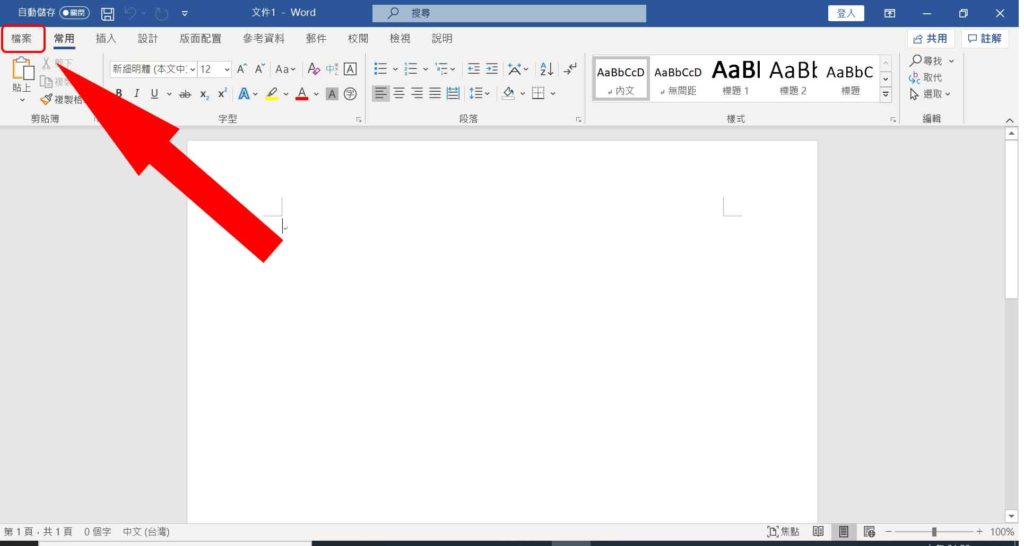Click the 登入 sign-in button
The image size is (1024, 546).
[x=846, y=13]
